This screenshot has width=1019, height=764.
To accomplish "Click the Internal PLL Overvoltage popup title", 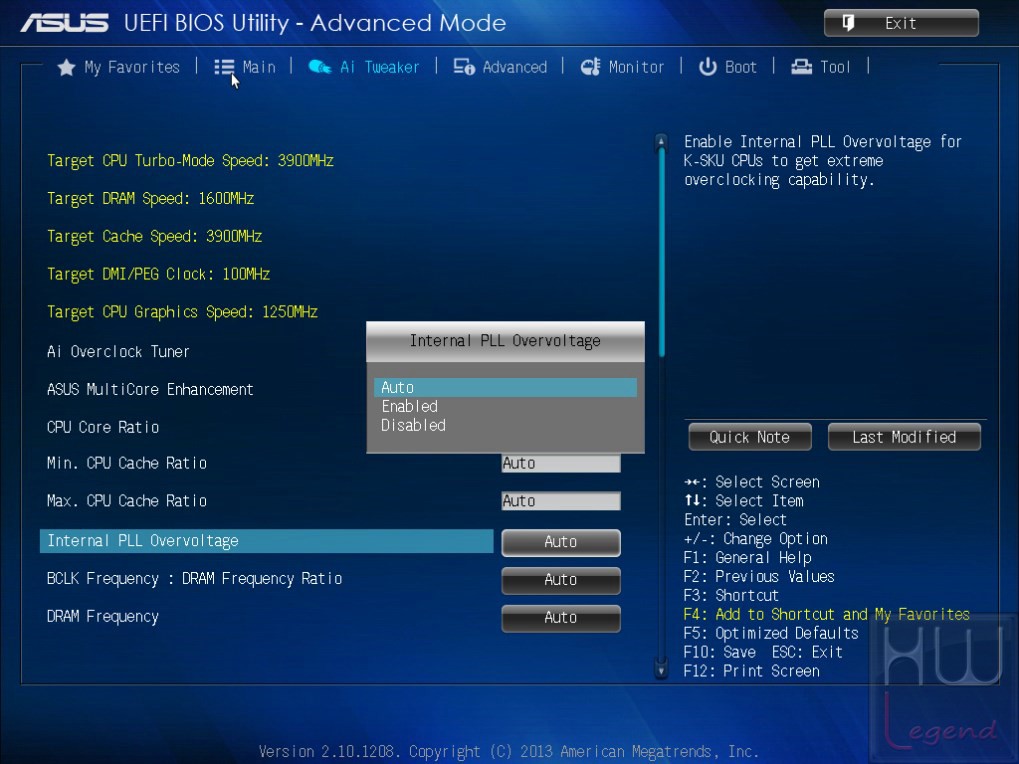I will pyautogui.click(x=505, y=341).
